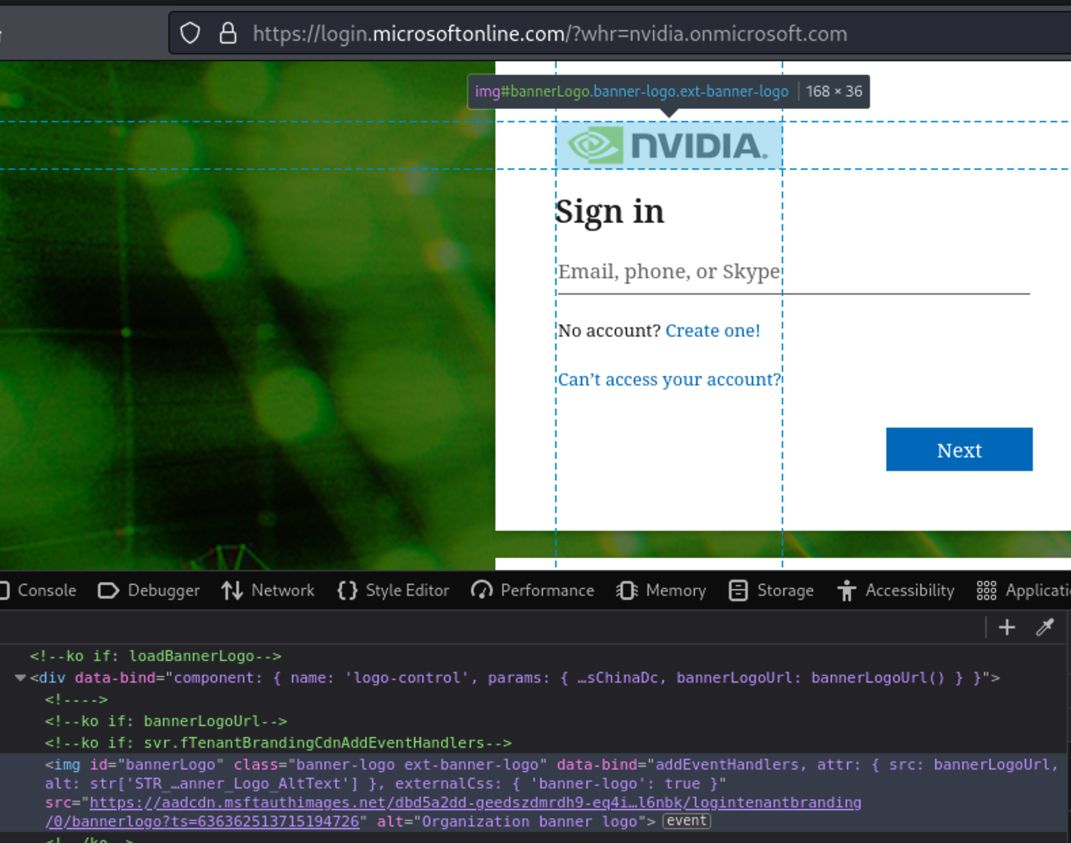Image resolution: width=1071 pixels, height=843 pixels.
Task: Click the plus icon to create new node
Action: (x=1007, y=627)
